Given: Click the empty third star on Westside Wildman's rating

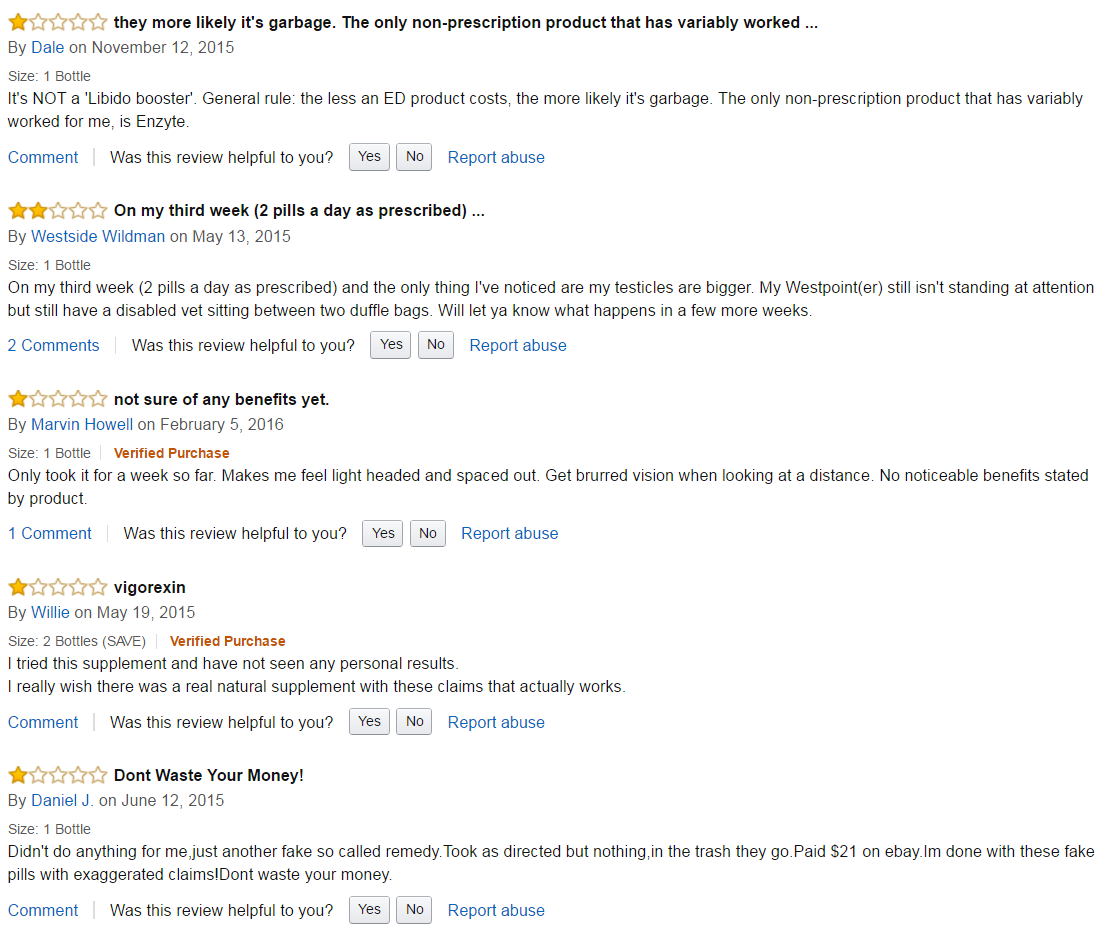Looking at the screenshot, I should pos(57,210).
